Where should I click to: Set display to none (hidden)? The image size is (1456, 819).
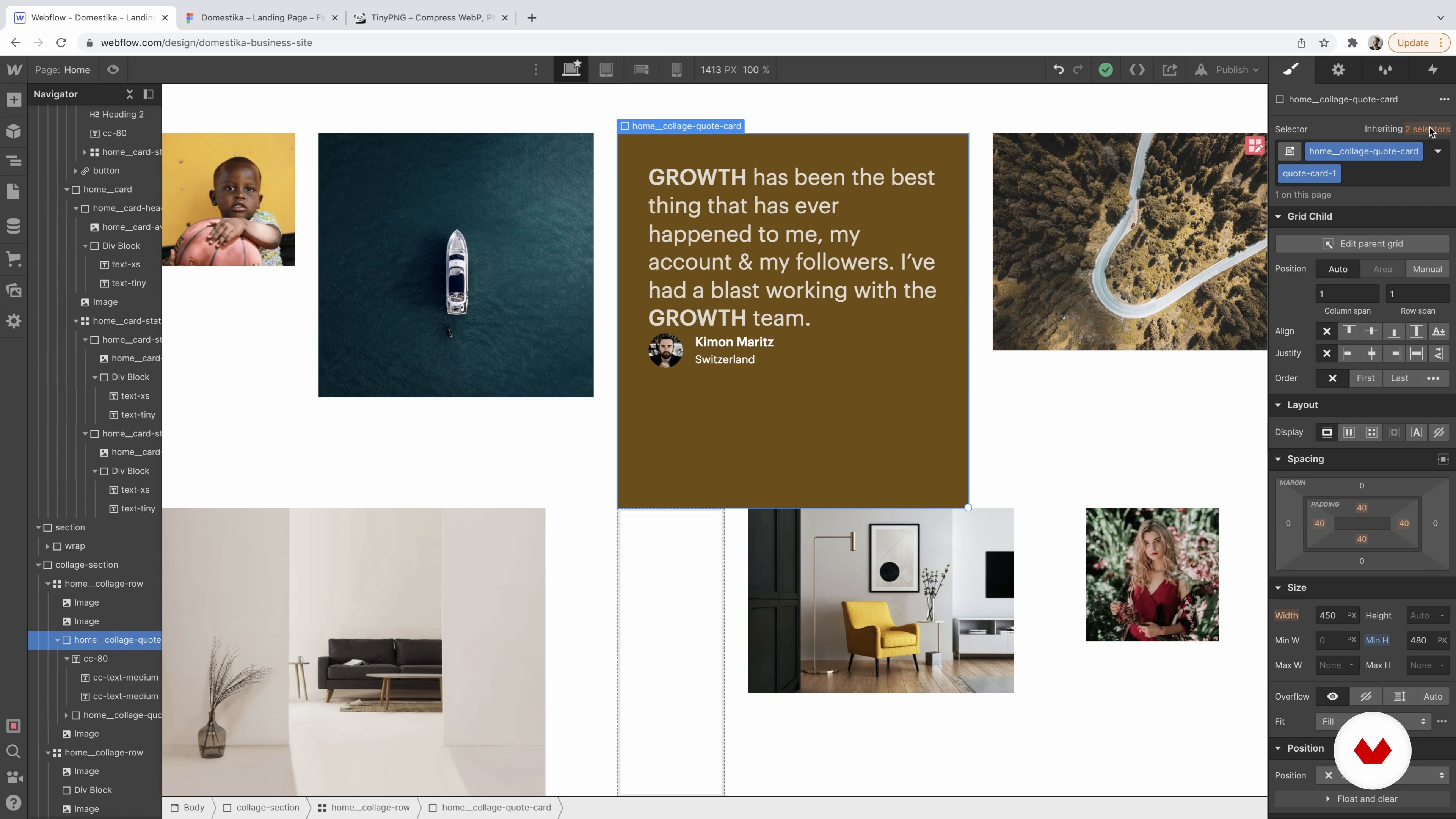[1439, 432]
